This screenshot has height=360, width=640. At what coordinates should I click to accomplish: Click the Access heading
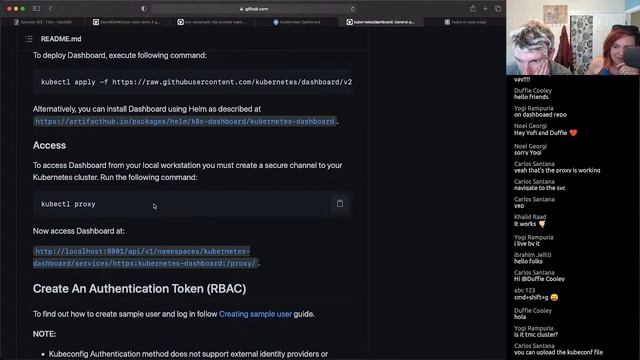pyautogui.click(x=49, y=145)
